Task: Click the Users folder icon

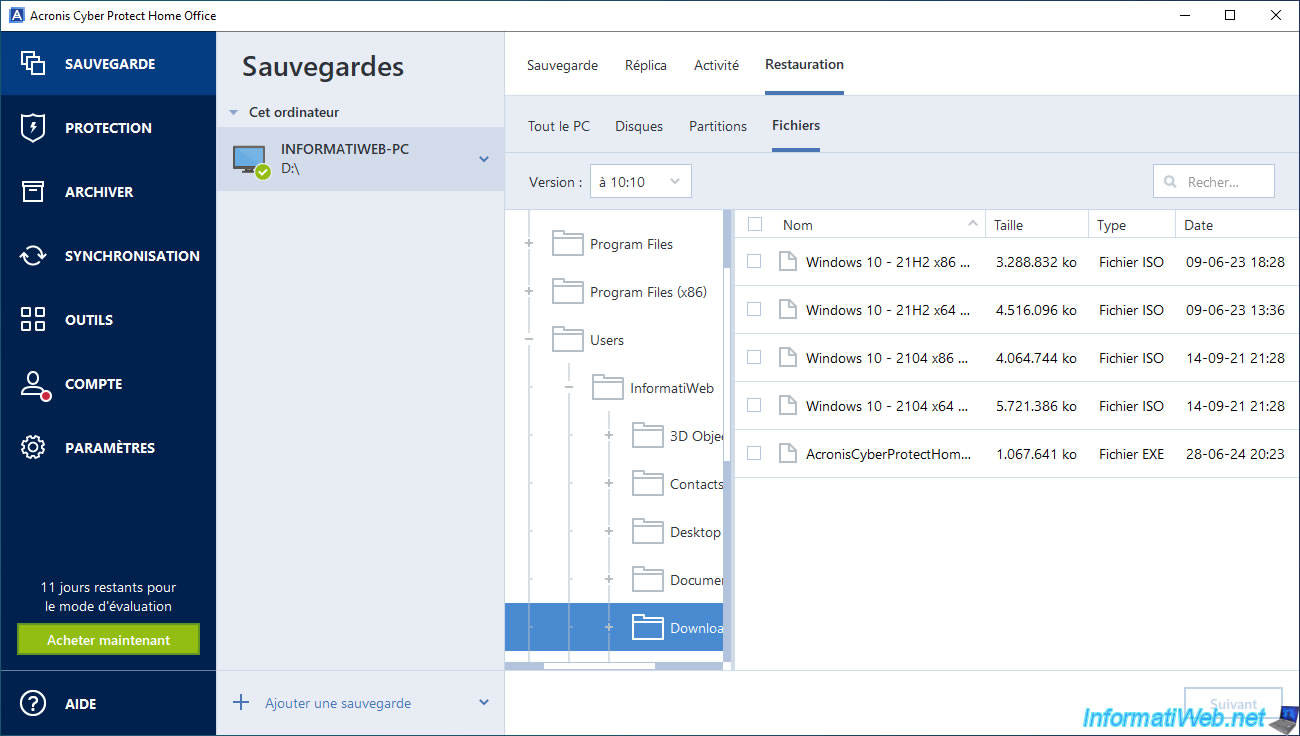Action: point(567,340)
